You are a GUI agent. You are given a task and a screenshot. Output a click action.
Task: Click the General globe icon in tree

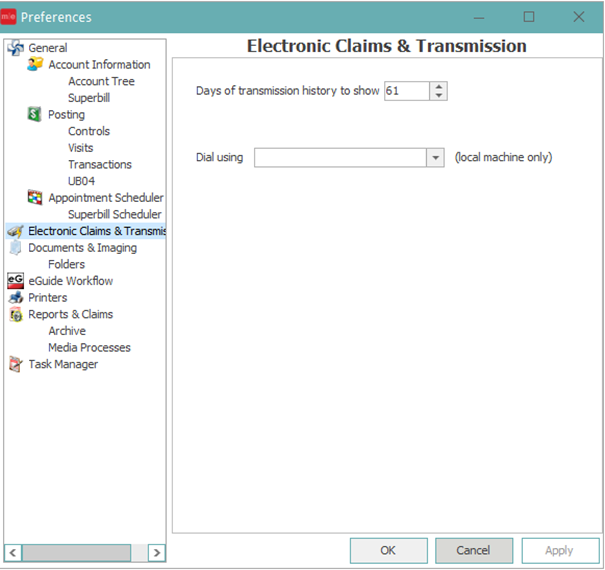(x=15, y=48)
